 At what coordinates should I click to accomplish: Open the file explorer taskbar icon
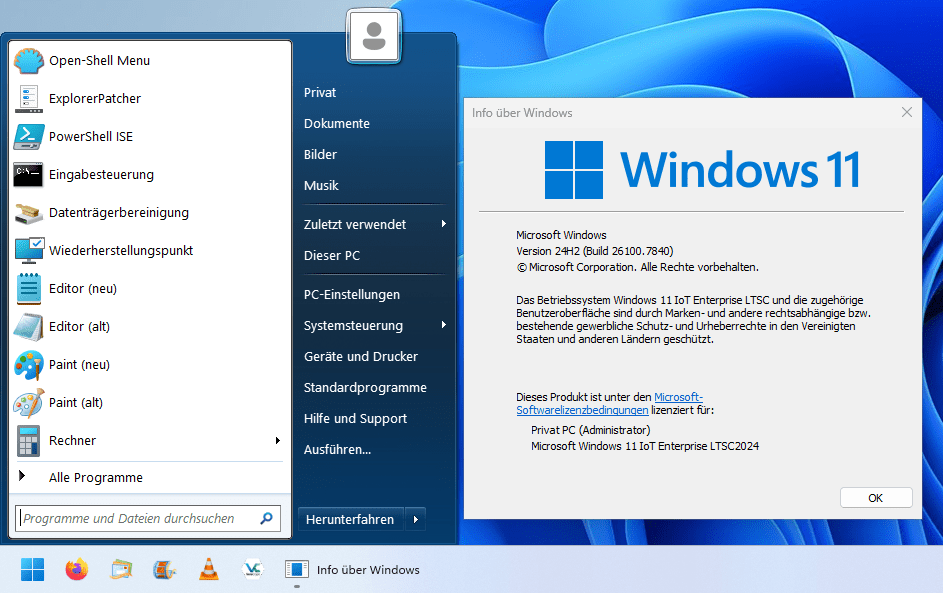[121, 570]
